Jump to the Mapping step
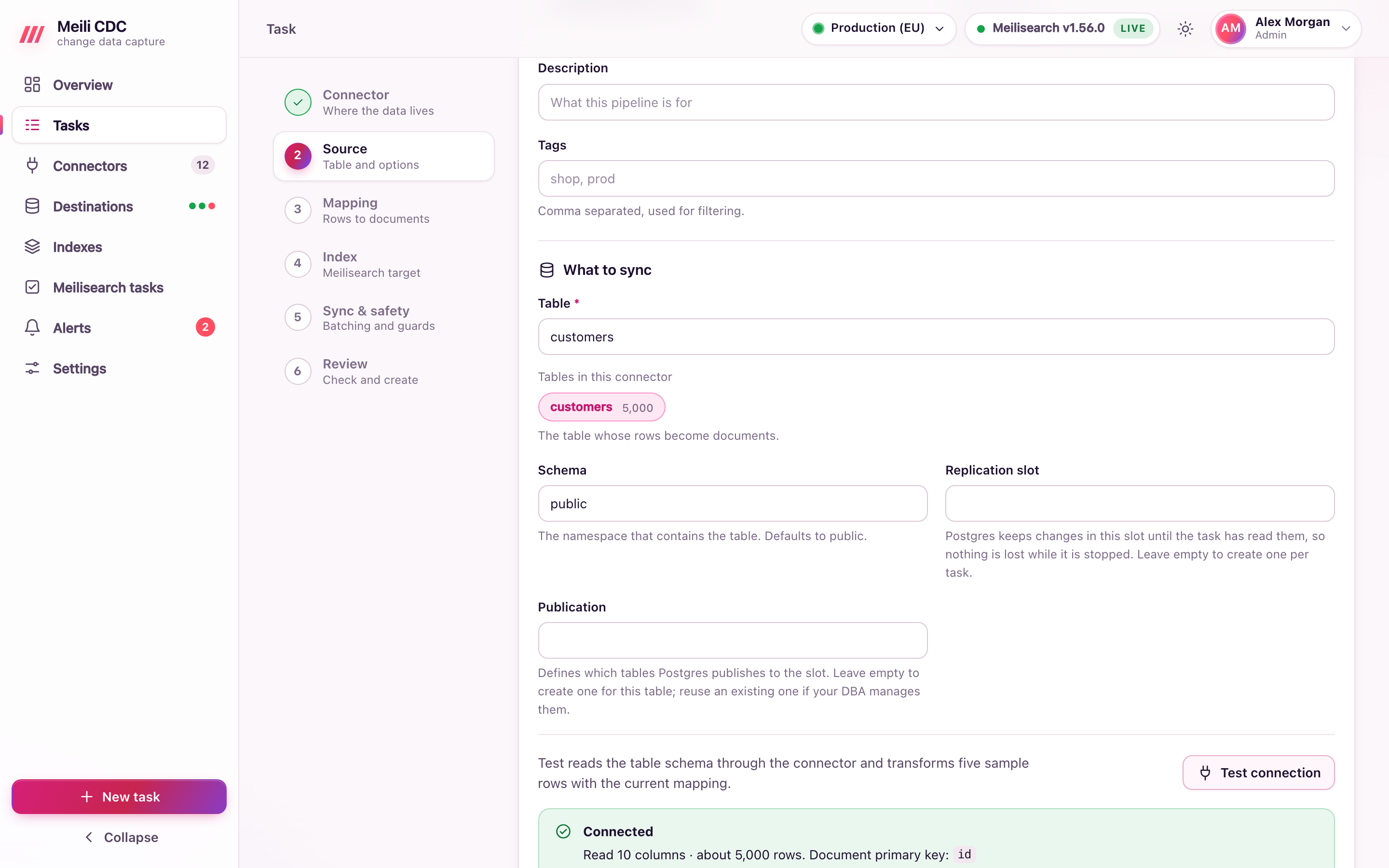The height and width of the screenshot is (868, 1389). click(384, 210)
